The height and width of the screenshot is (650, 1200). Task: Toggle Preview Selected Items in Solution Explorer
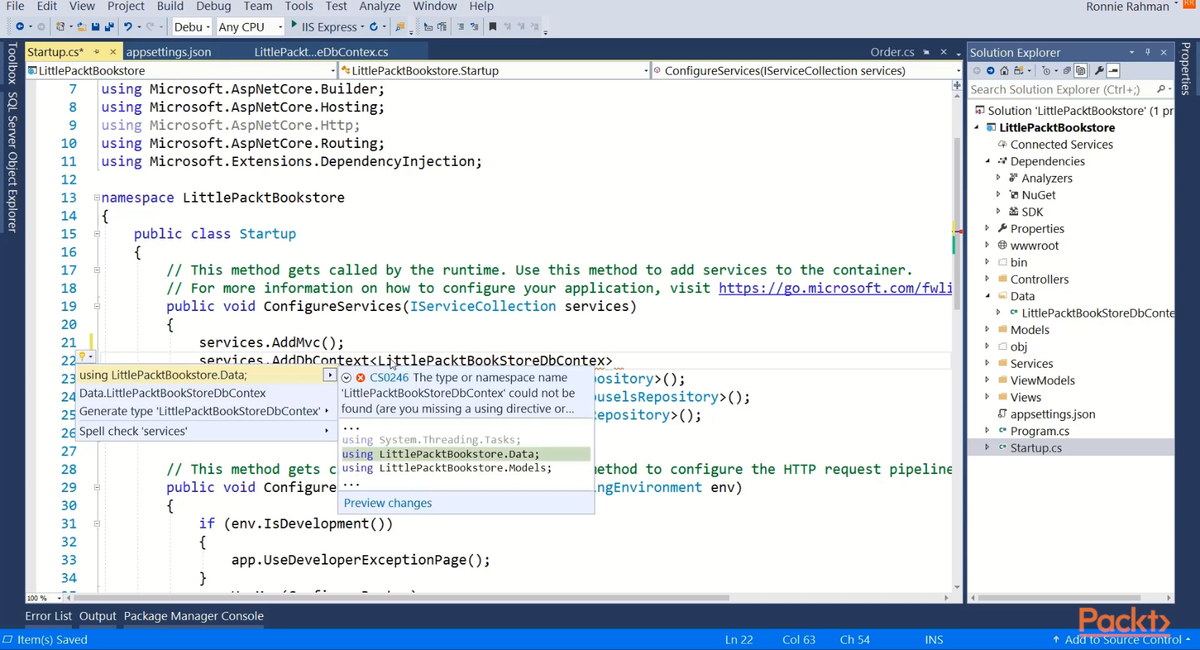[1112, 71]
